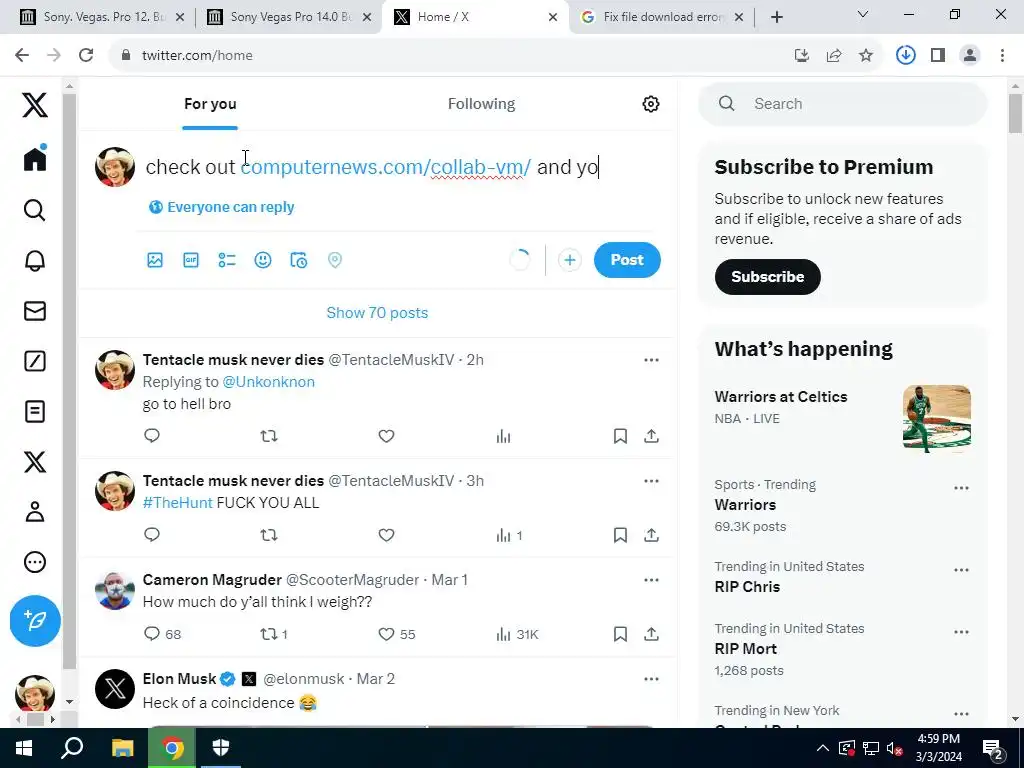Go to Home via house icon
Viewport: 1024px width, 768px height.
coord(35,158)
